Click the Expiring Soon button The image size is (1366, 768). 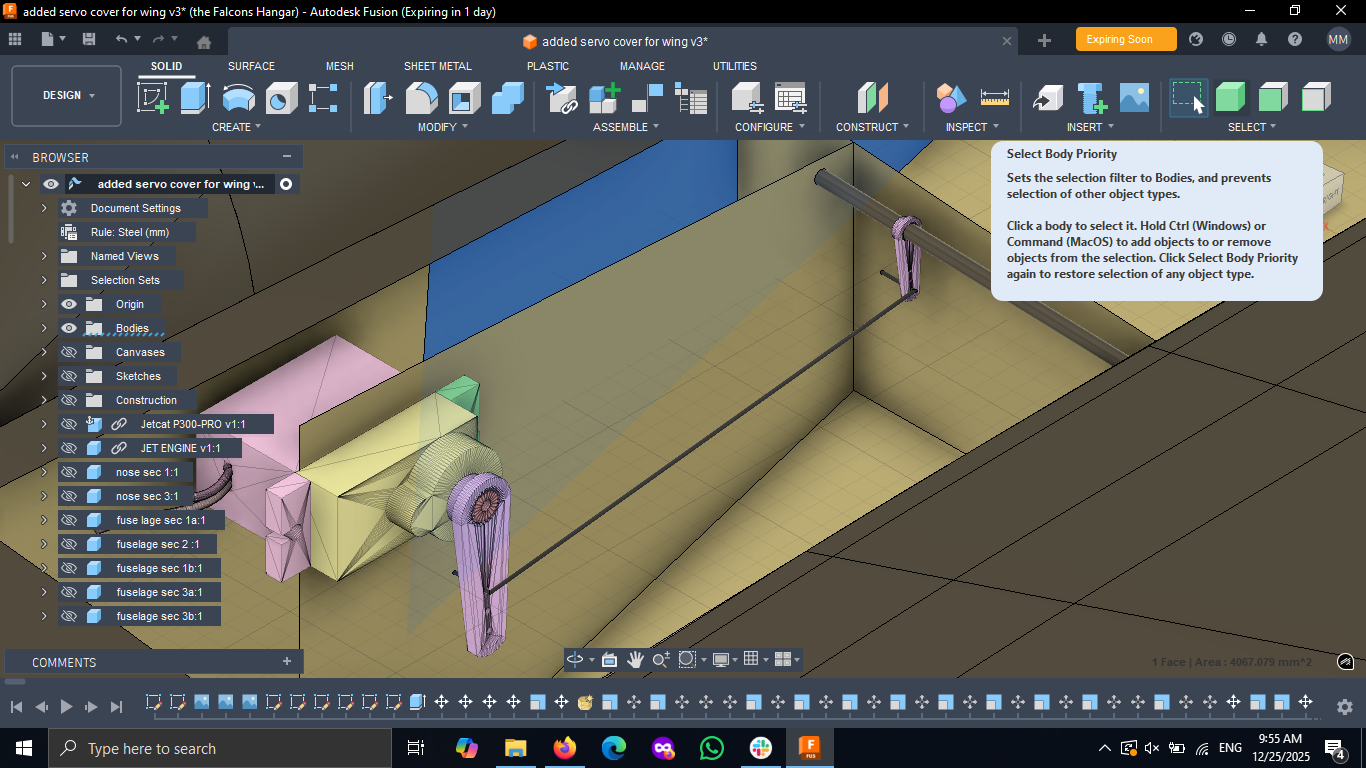click(x=1125, y=40)
